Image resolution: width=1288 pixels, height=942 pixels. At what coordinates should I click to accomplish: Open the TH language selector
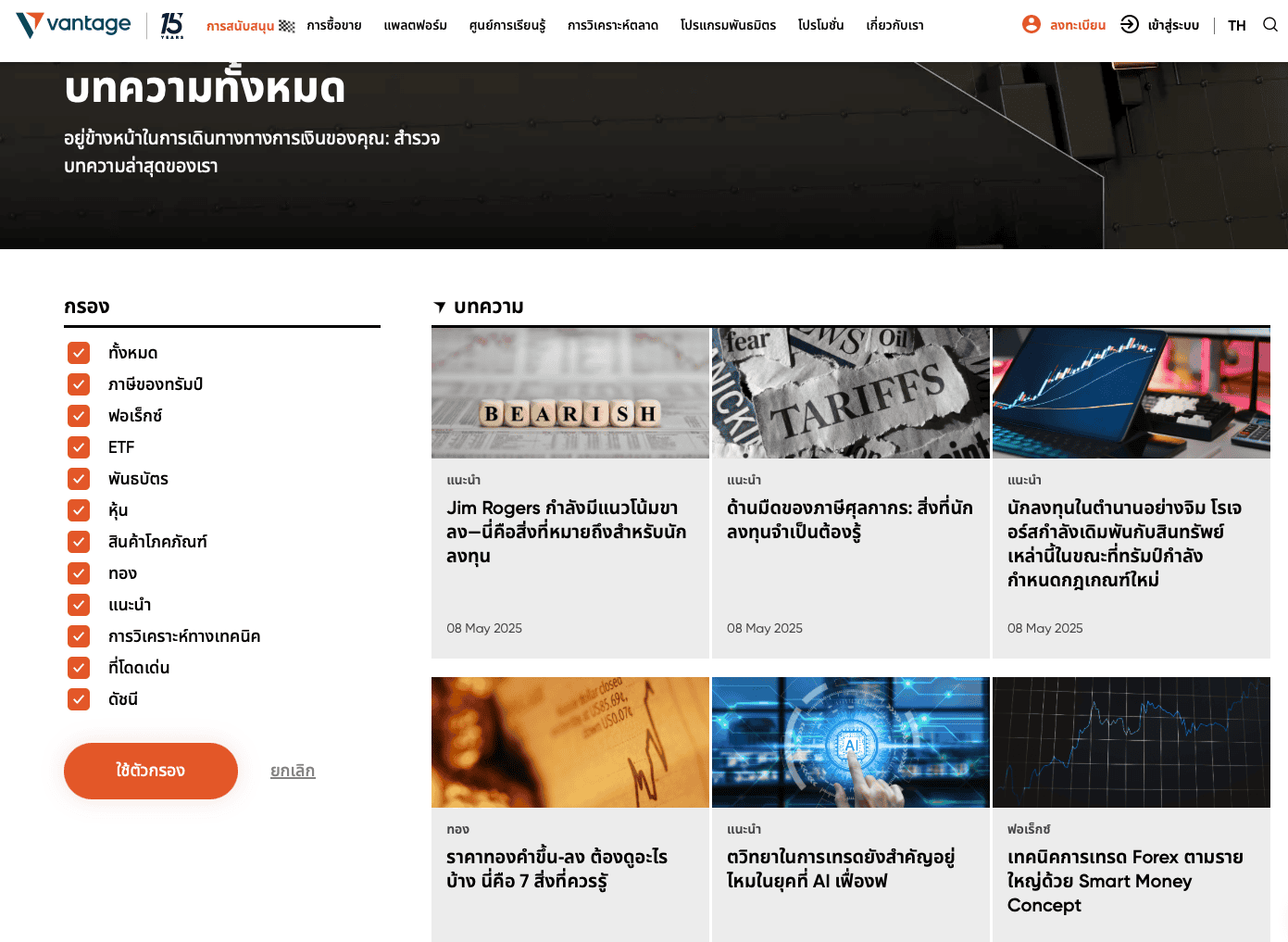click(x=1236, y=26)
